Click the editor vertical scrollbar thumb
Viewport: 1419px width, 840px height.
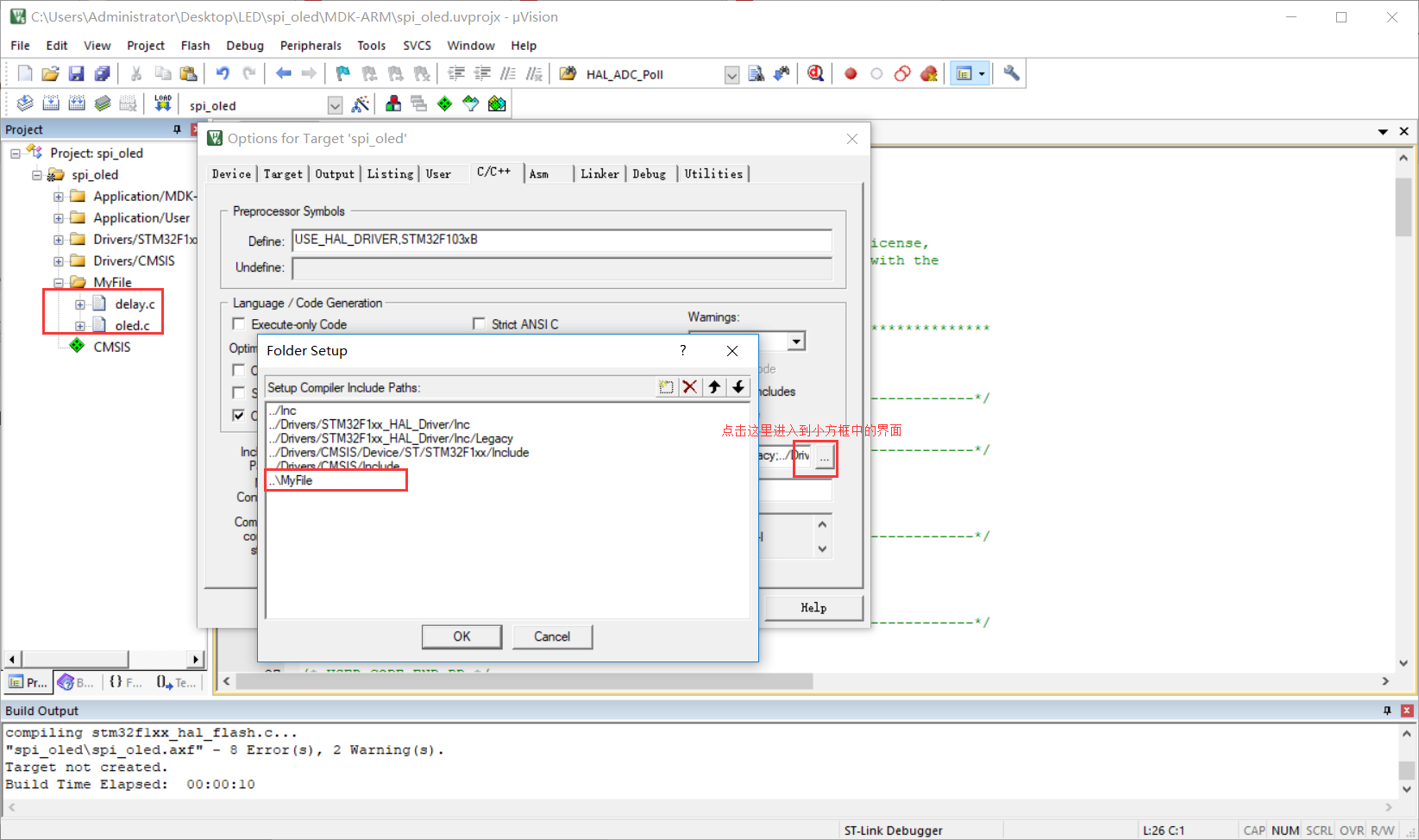[1403, 207]
